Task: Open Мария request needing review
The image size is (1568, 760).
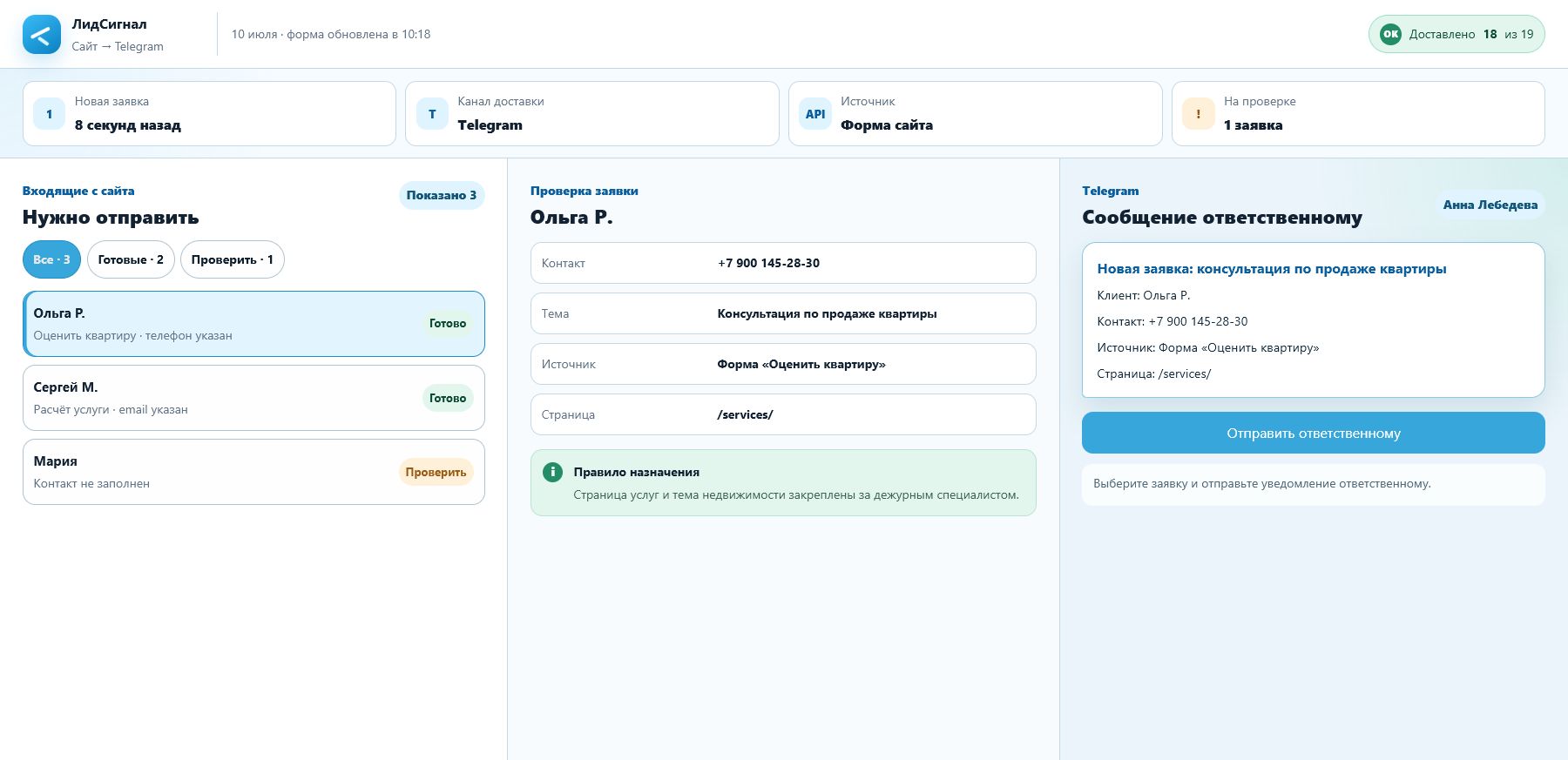Action: coord(253,472)
